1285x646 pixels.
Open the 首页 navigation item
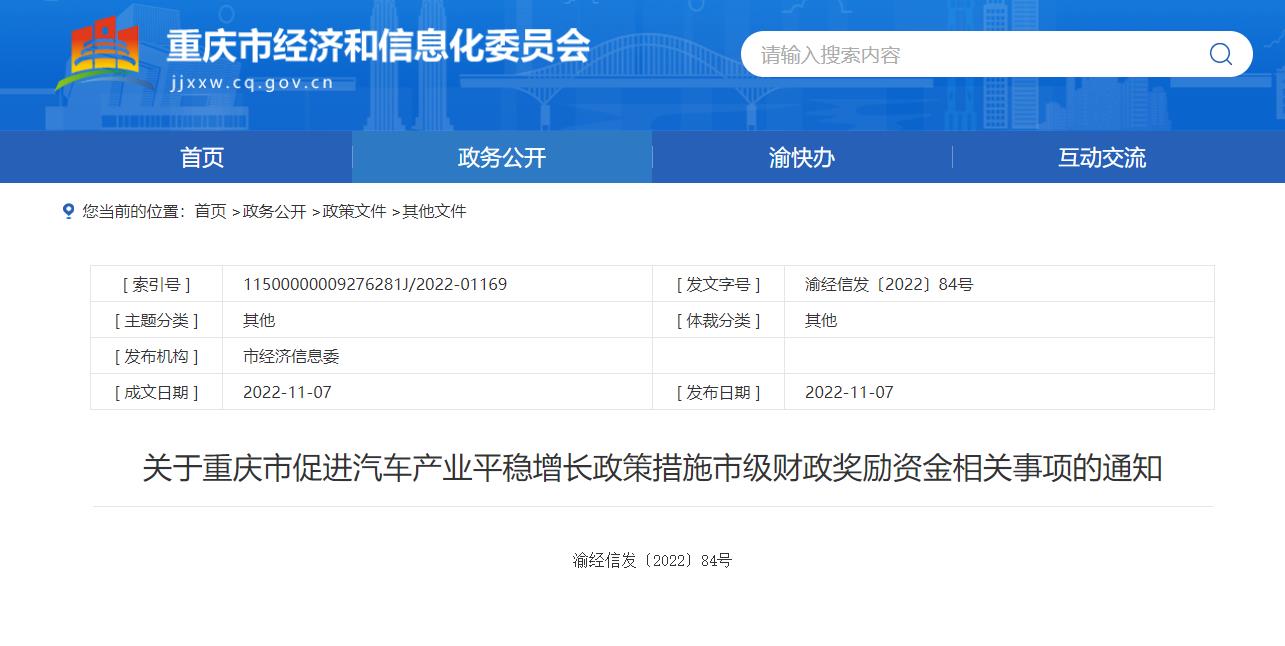[201, 157]
